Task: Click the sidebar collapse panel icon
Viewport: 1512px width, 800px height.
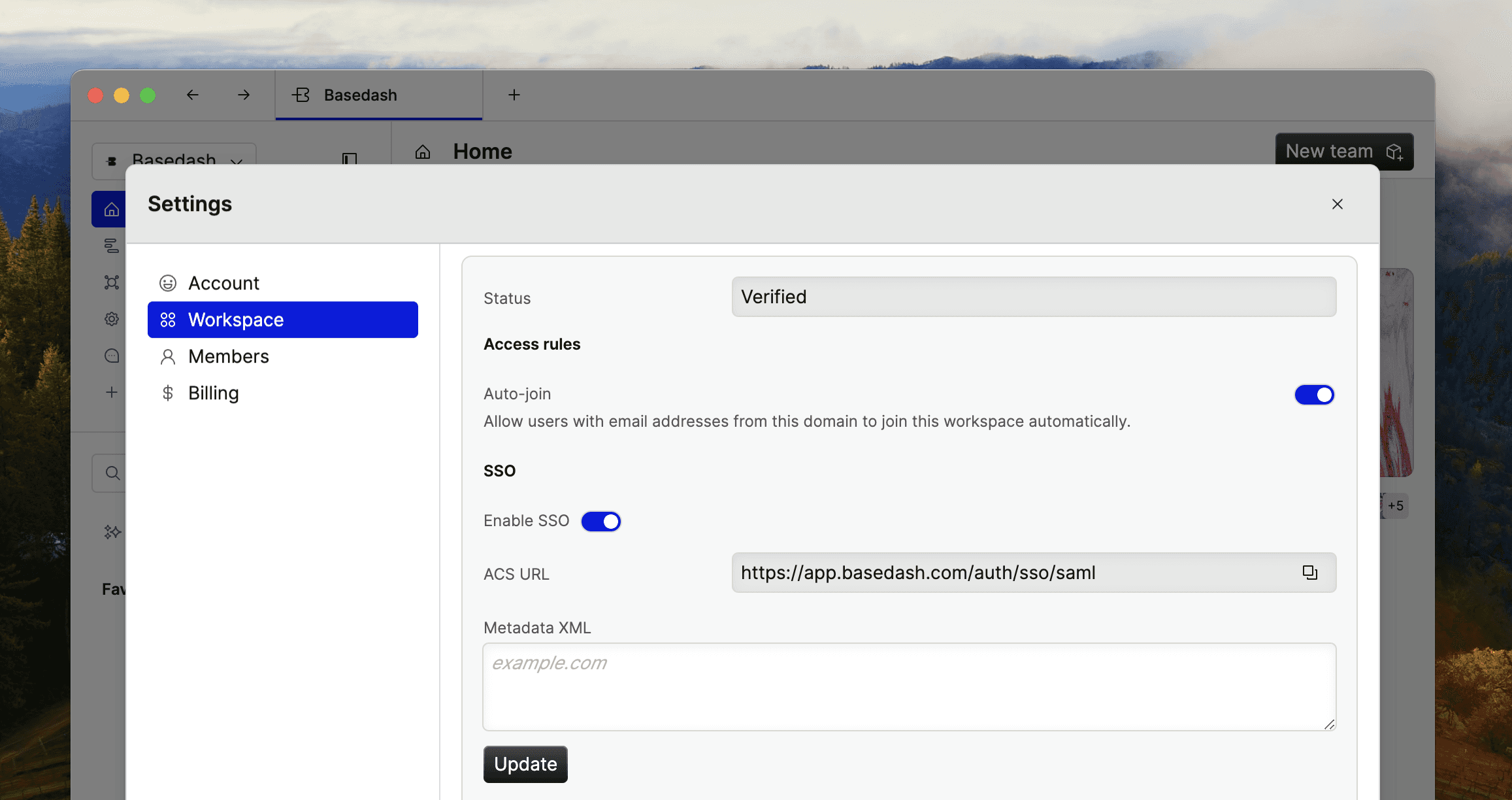Action: 350,158
